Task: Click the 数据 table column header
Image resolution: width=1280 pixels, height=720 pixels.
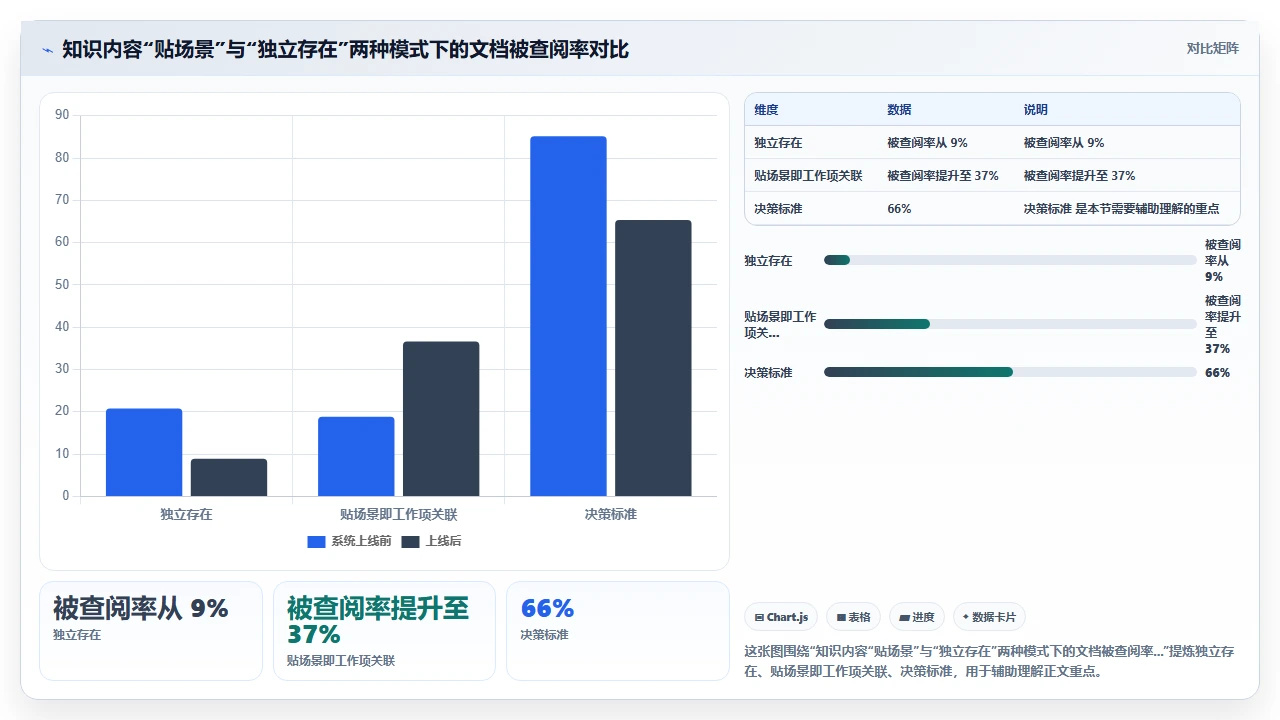Action: click(899, 109)
